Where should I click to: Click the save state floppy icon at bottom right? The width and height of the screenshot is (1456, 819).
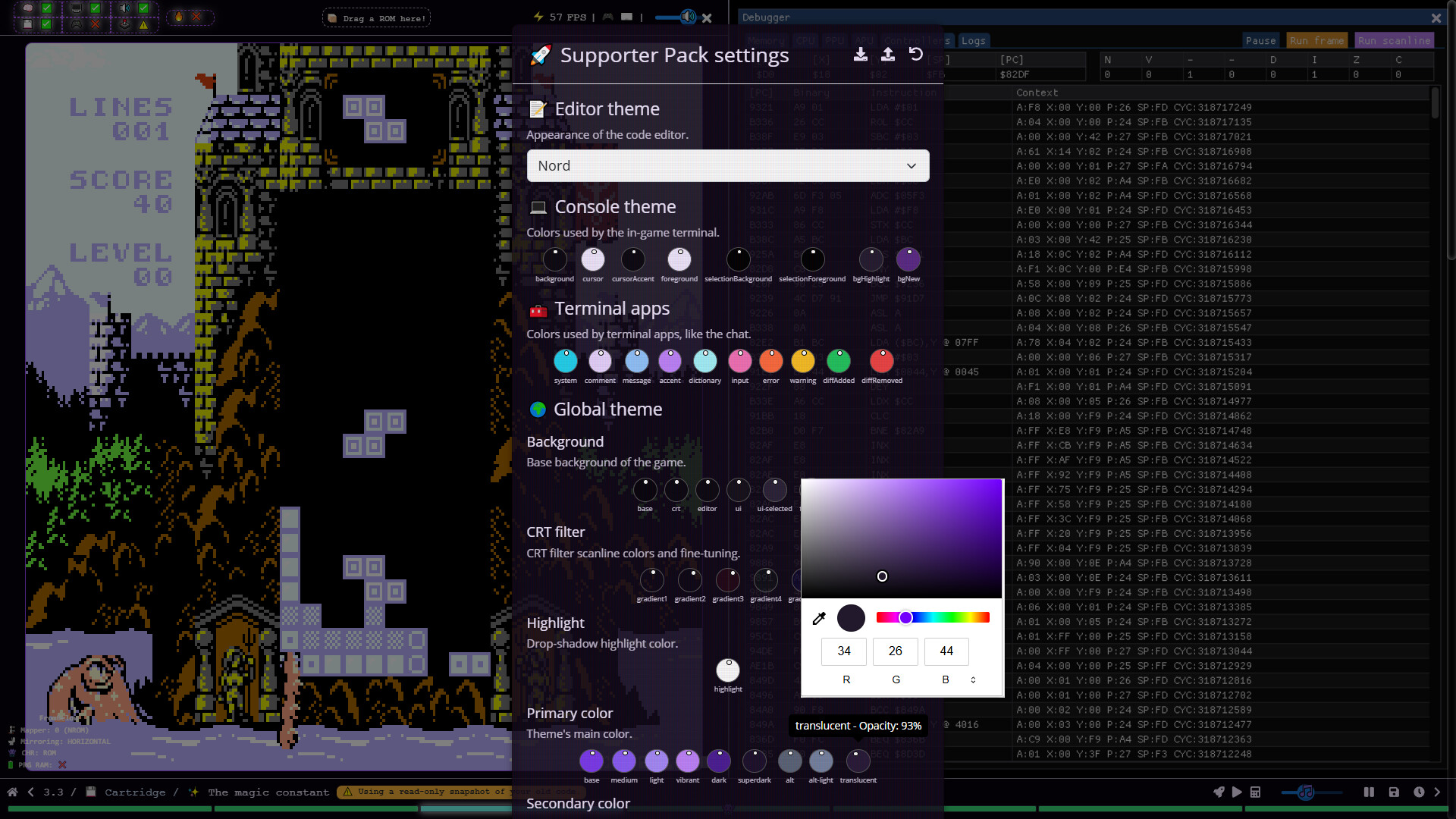[1394, 792]
